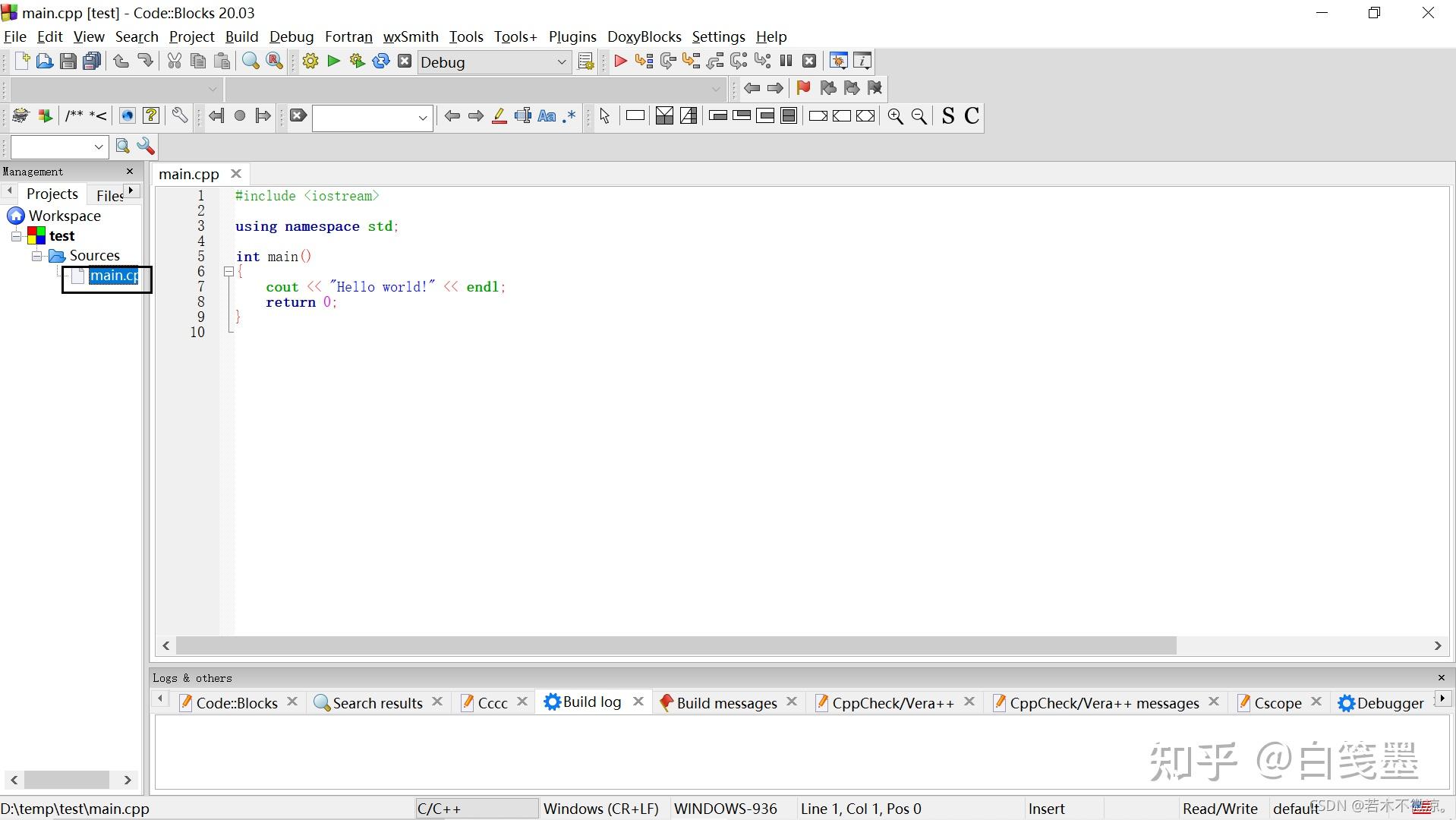The width and height of the screenshot is (1456, 820).
Task: Click the Cut scissors icon
Action: coord(175,61)
